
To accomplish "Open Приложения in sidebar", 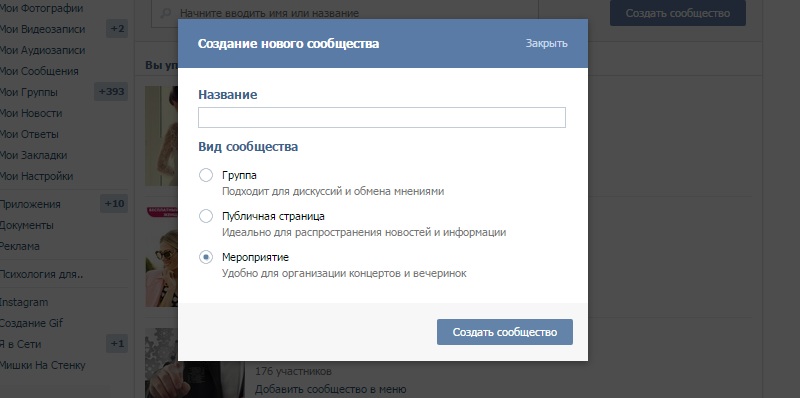I will (30, 204).
